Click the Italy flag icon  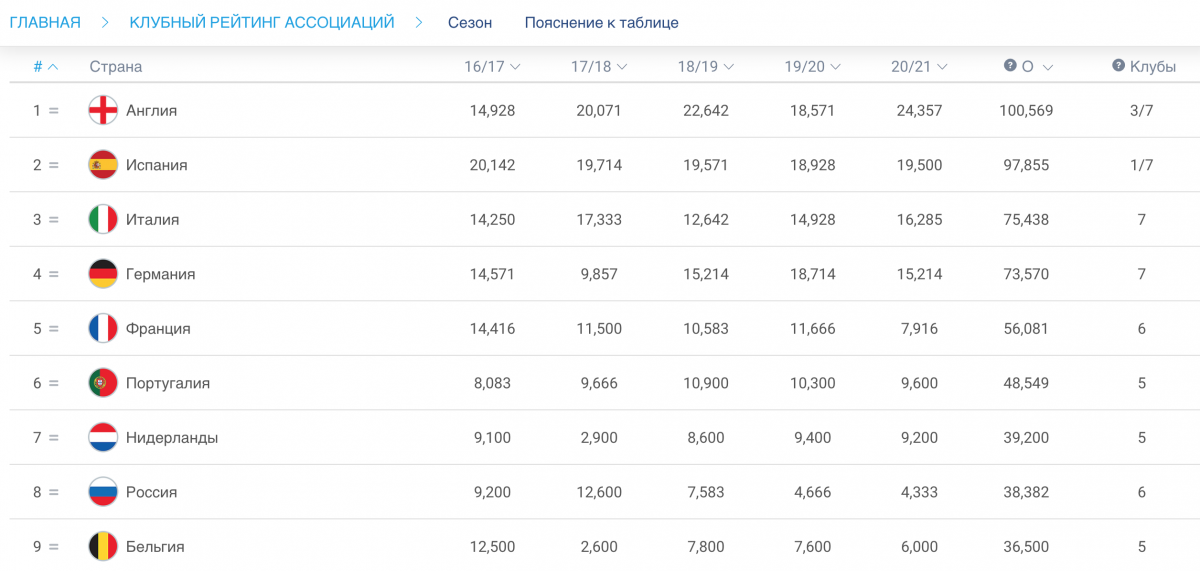[x=103, y=219]
